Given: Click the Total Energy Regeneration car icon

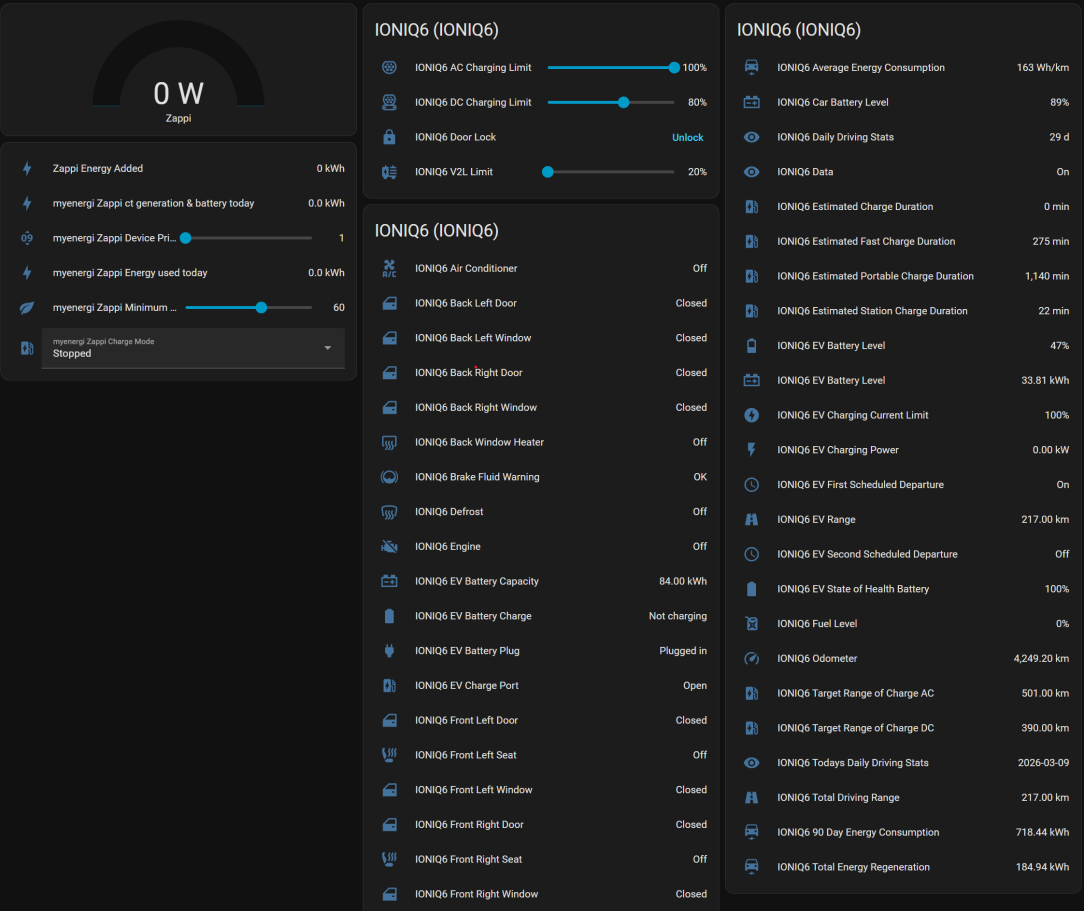Looking at the screenshot, I should [751, 867].
